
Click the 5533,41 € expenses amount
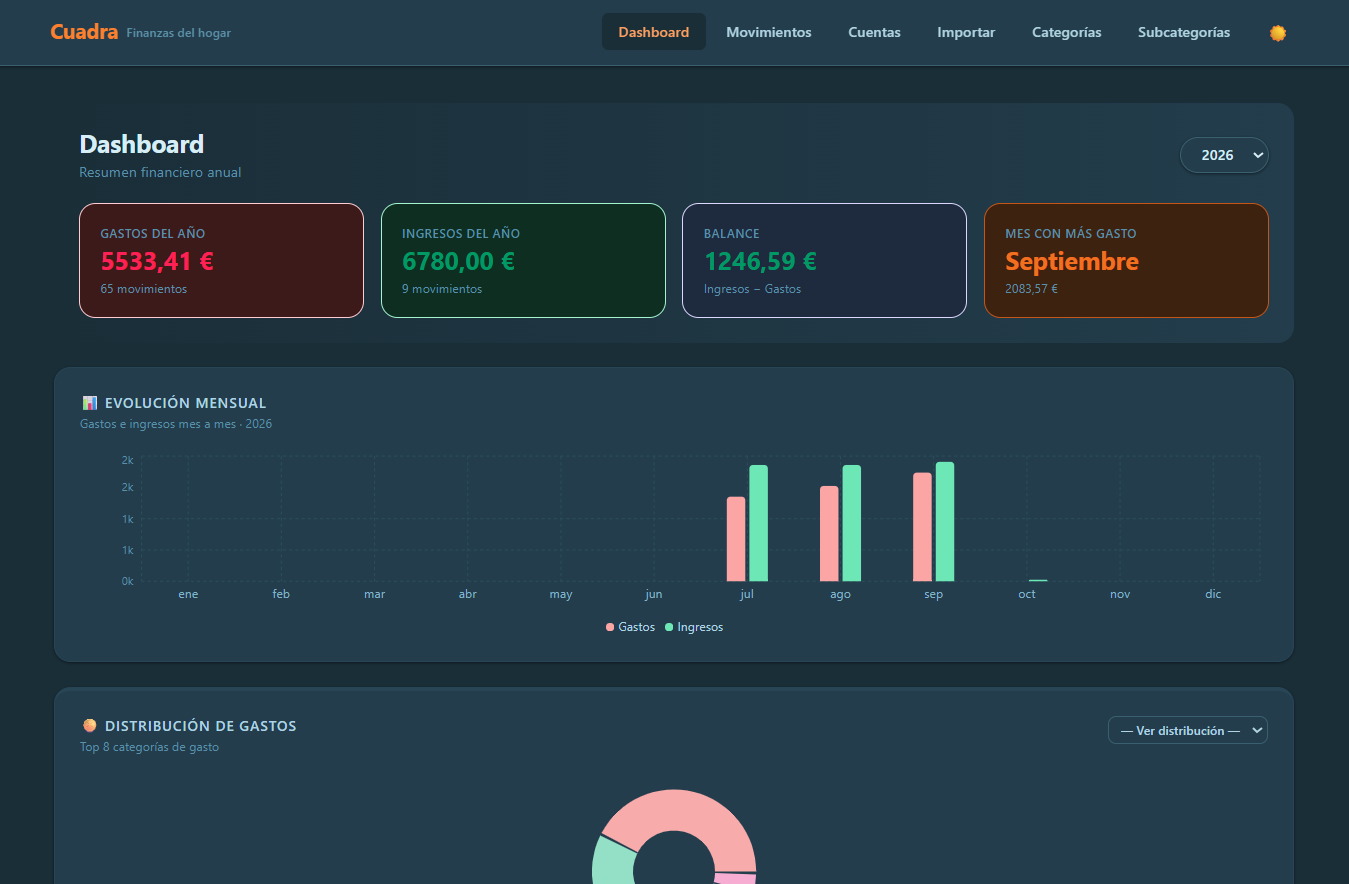(x=157, y=261)
